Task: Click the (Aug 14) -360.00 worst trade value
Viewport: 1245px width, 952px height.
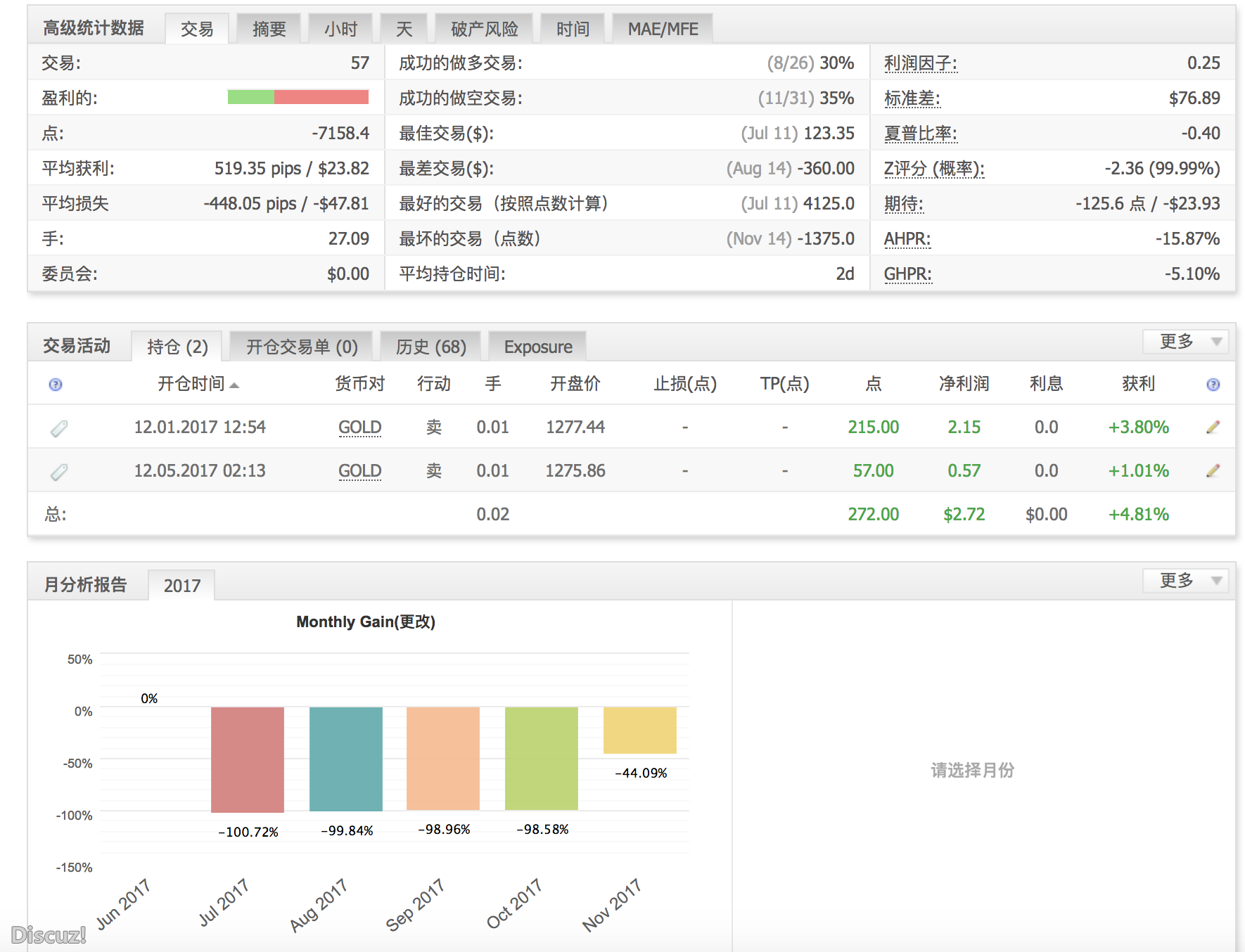Action: (x=790, y=169)
